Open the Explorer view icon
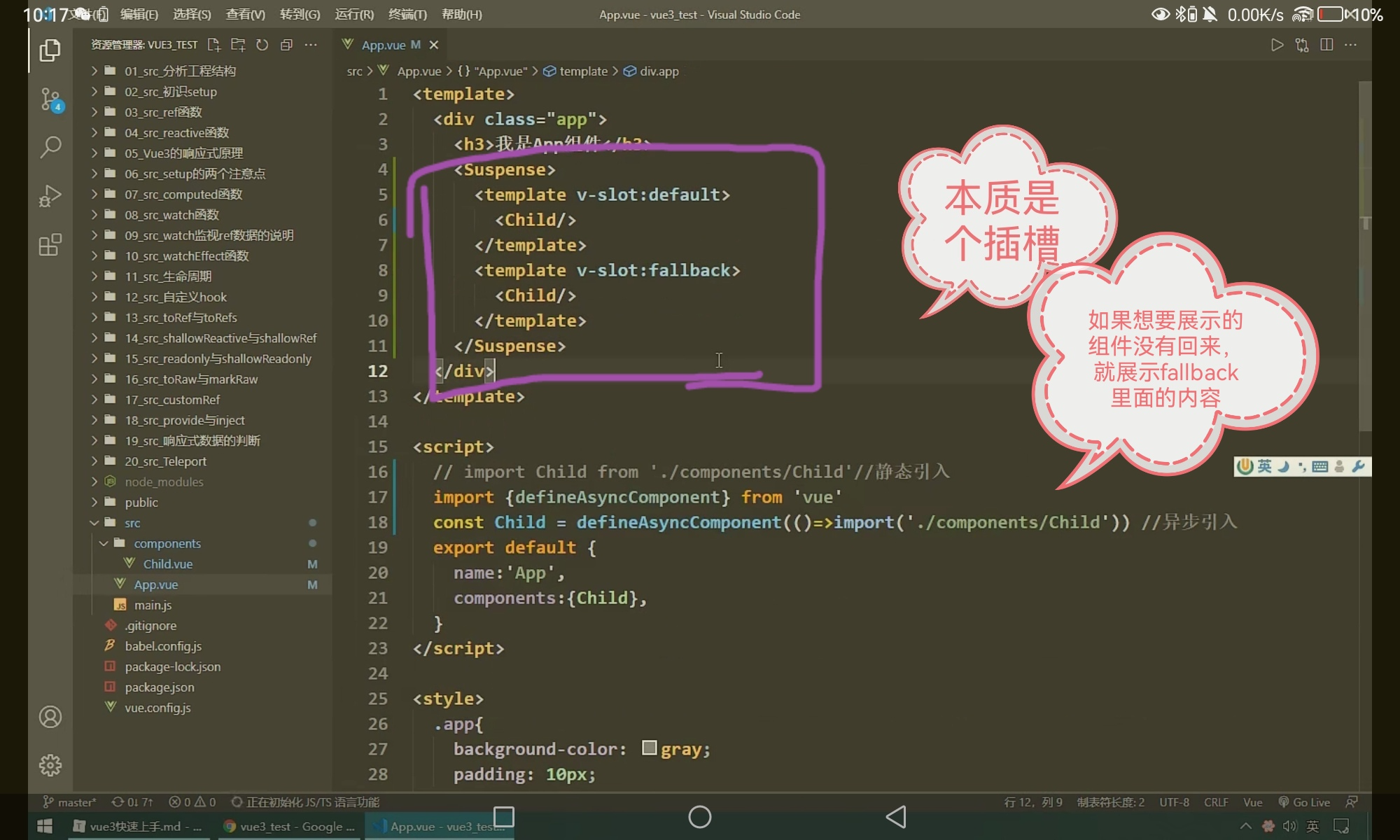Viewport: 1400px width, 840px height. coord(50,50)
